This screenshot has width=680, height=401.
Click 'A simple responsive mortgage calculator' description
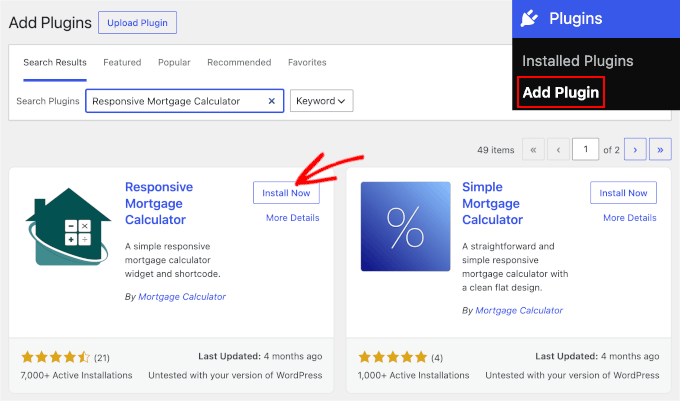point(173,260)
